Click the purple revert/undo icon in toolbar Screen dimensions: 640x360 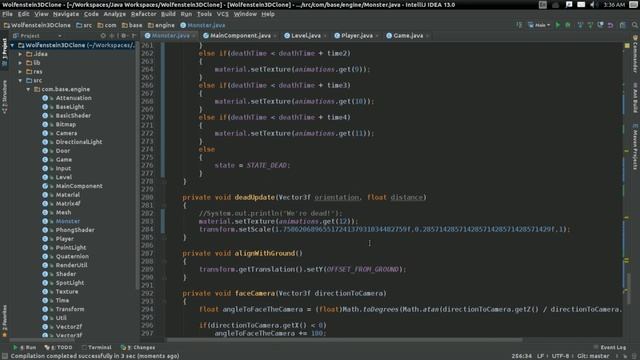[610, 25]
